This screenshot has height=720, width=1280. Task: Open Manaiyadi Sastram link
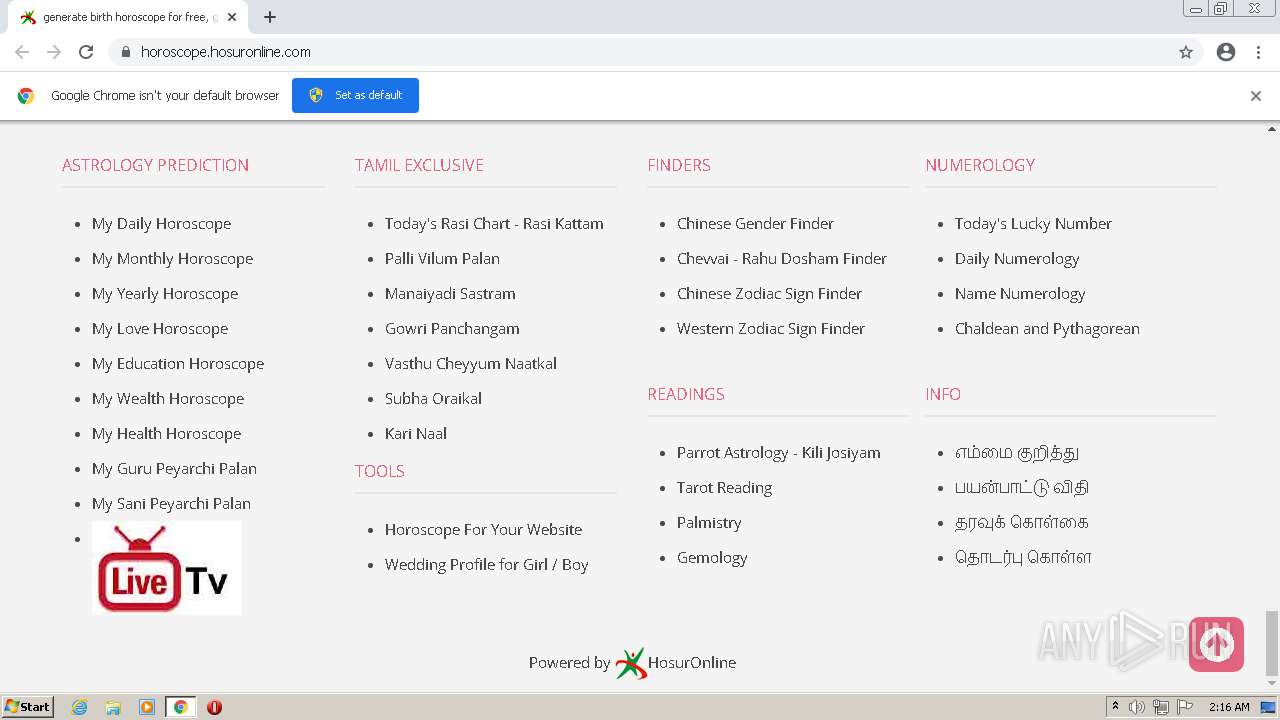tap(450, 294)
